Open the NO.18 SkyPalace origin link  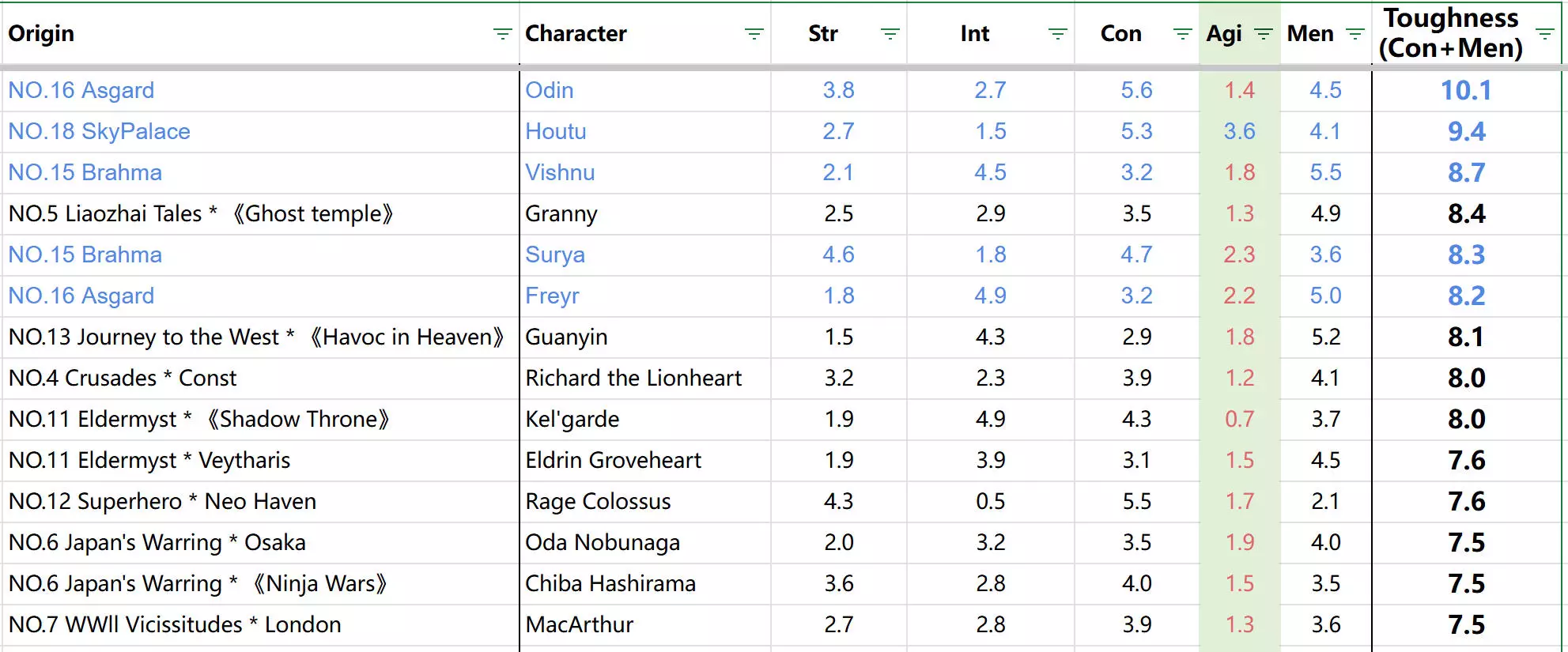tap(99, 132)
